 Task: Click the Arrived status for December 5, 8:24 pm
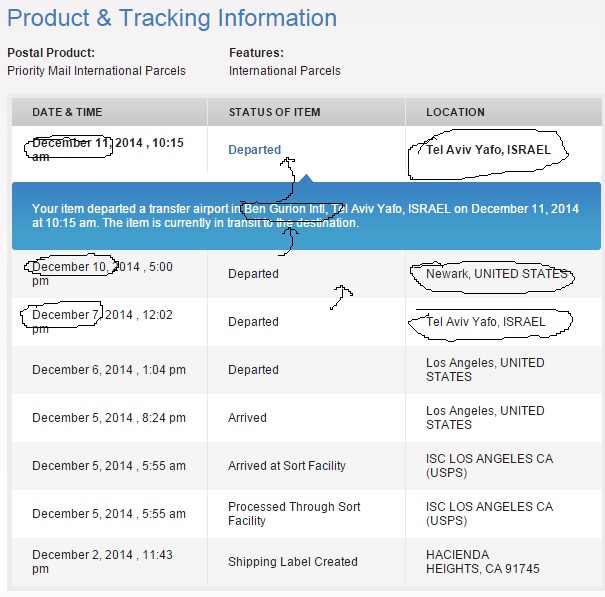pyautogui.click(x=247, y=418)
